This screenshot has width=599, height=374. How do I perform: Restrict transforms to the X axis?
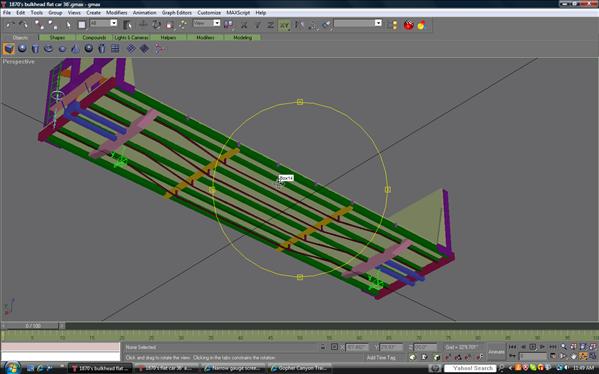click(x=244, y=25)
